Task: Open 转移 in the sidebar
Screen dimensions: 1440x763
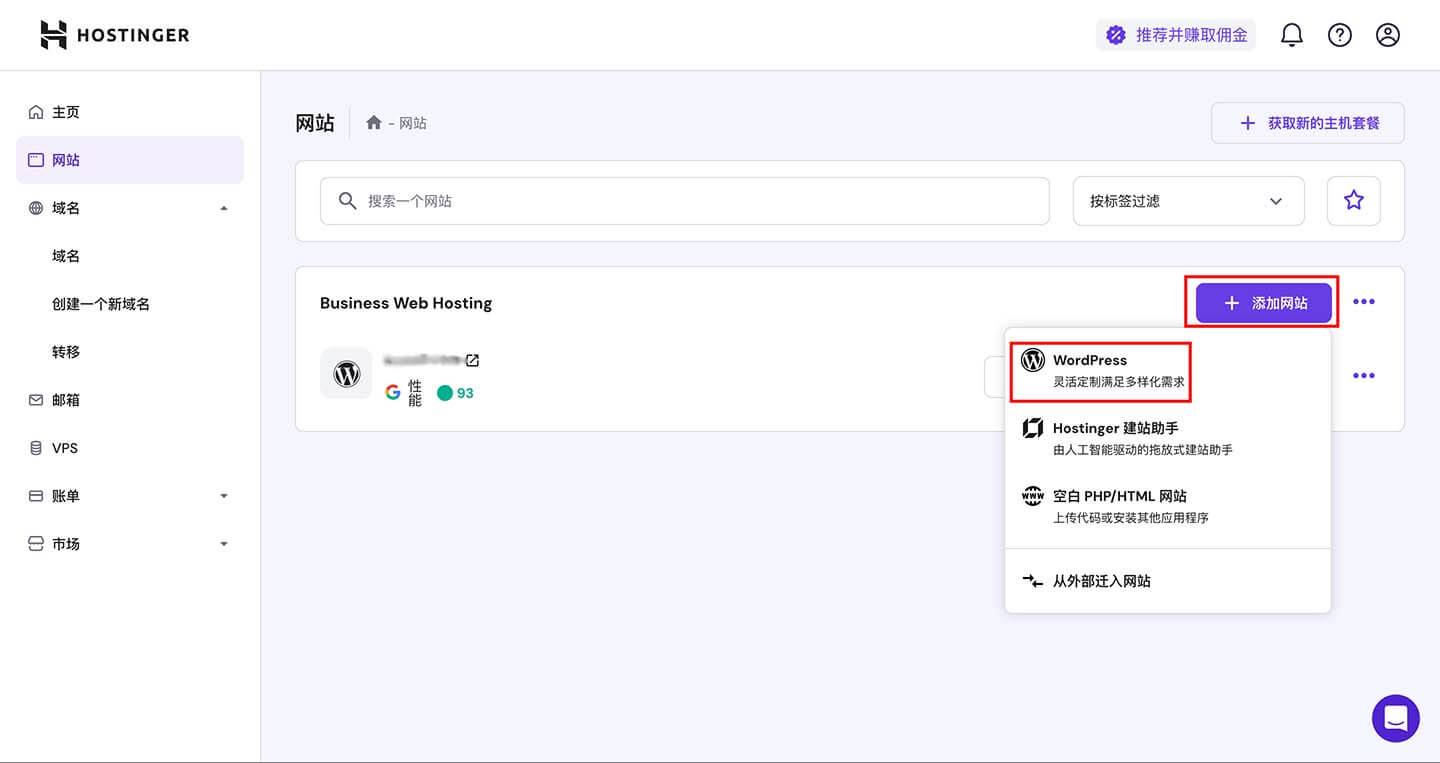Action: tap(66, 352)
